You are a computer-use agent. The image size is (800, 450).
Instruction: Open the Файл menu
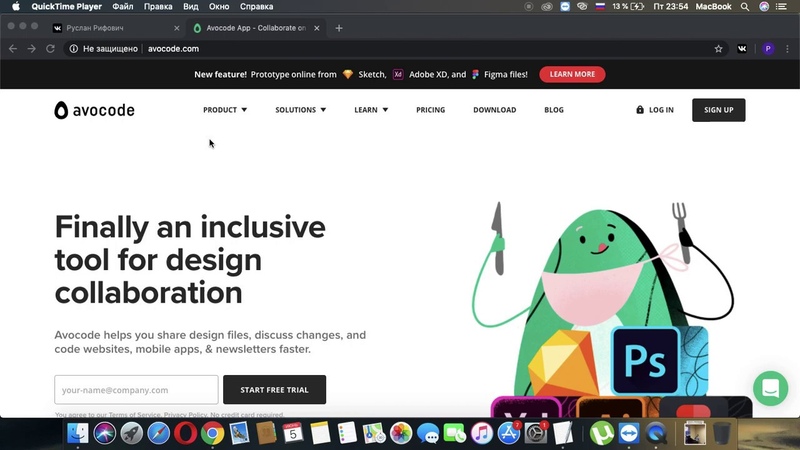pos(122,7)
